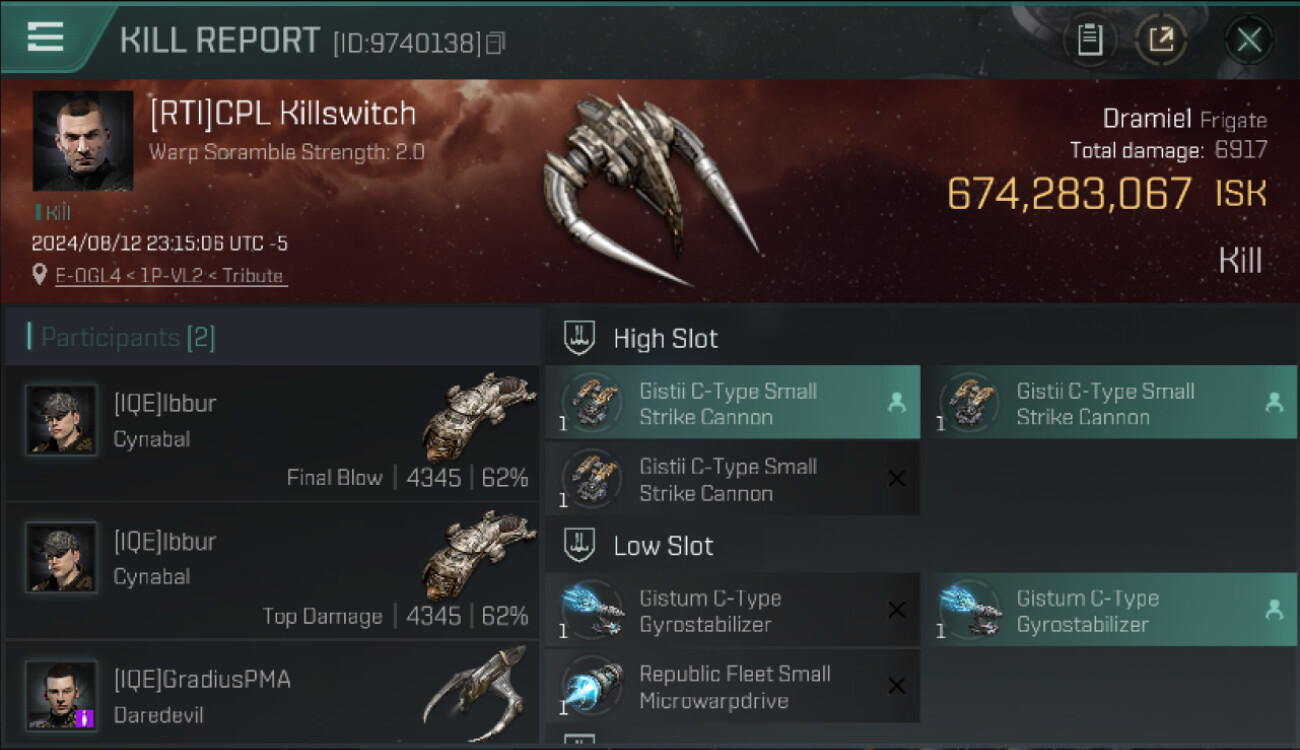The height and width of the screenshot is (750, 1300).
Task: Click the clipboard report icon
Action: coord(1089,40)
